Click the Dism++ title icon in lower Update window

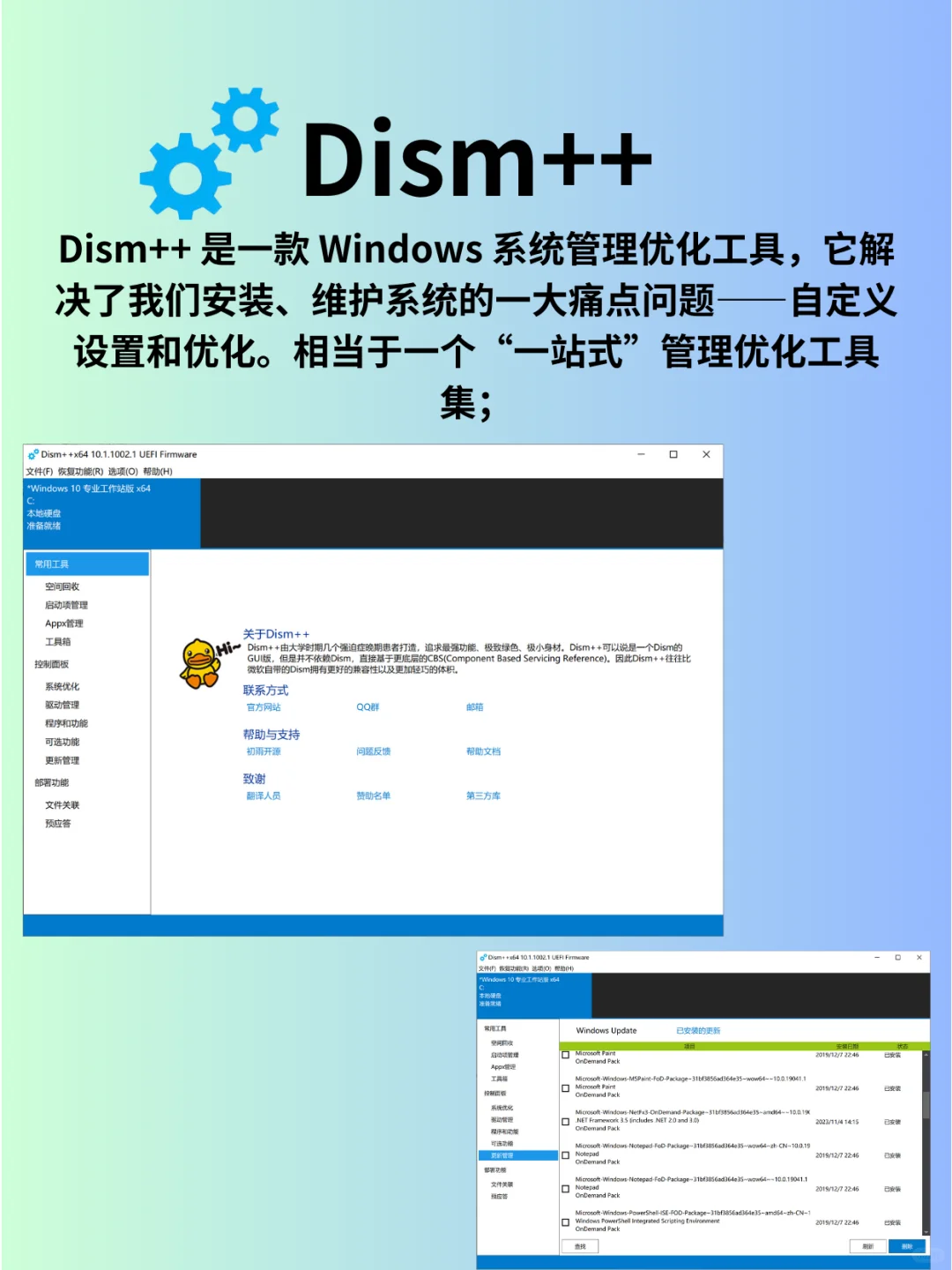(x=483, y=957)
